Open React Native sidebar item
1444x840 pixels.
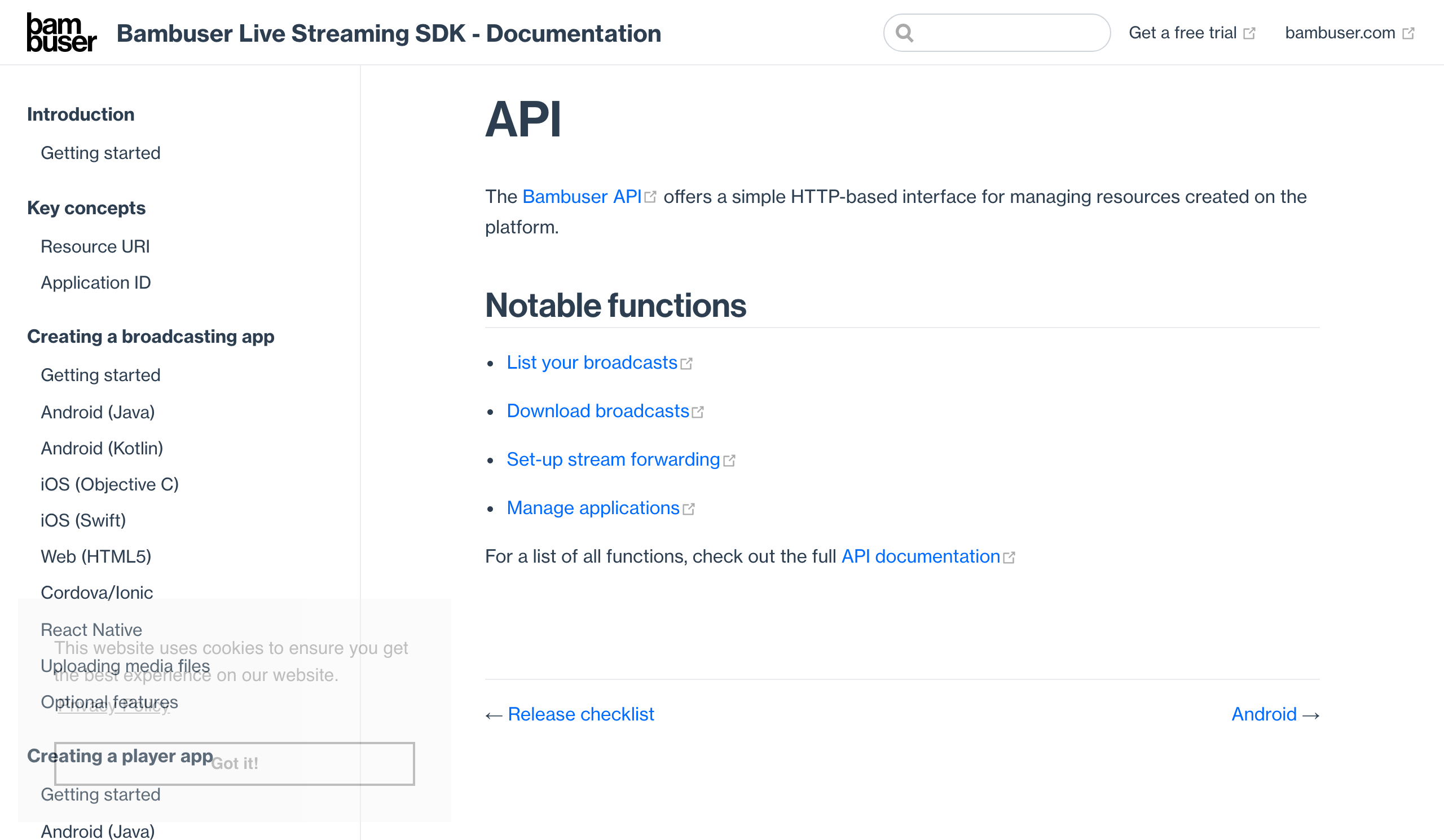91,630
